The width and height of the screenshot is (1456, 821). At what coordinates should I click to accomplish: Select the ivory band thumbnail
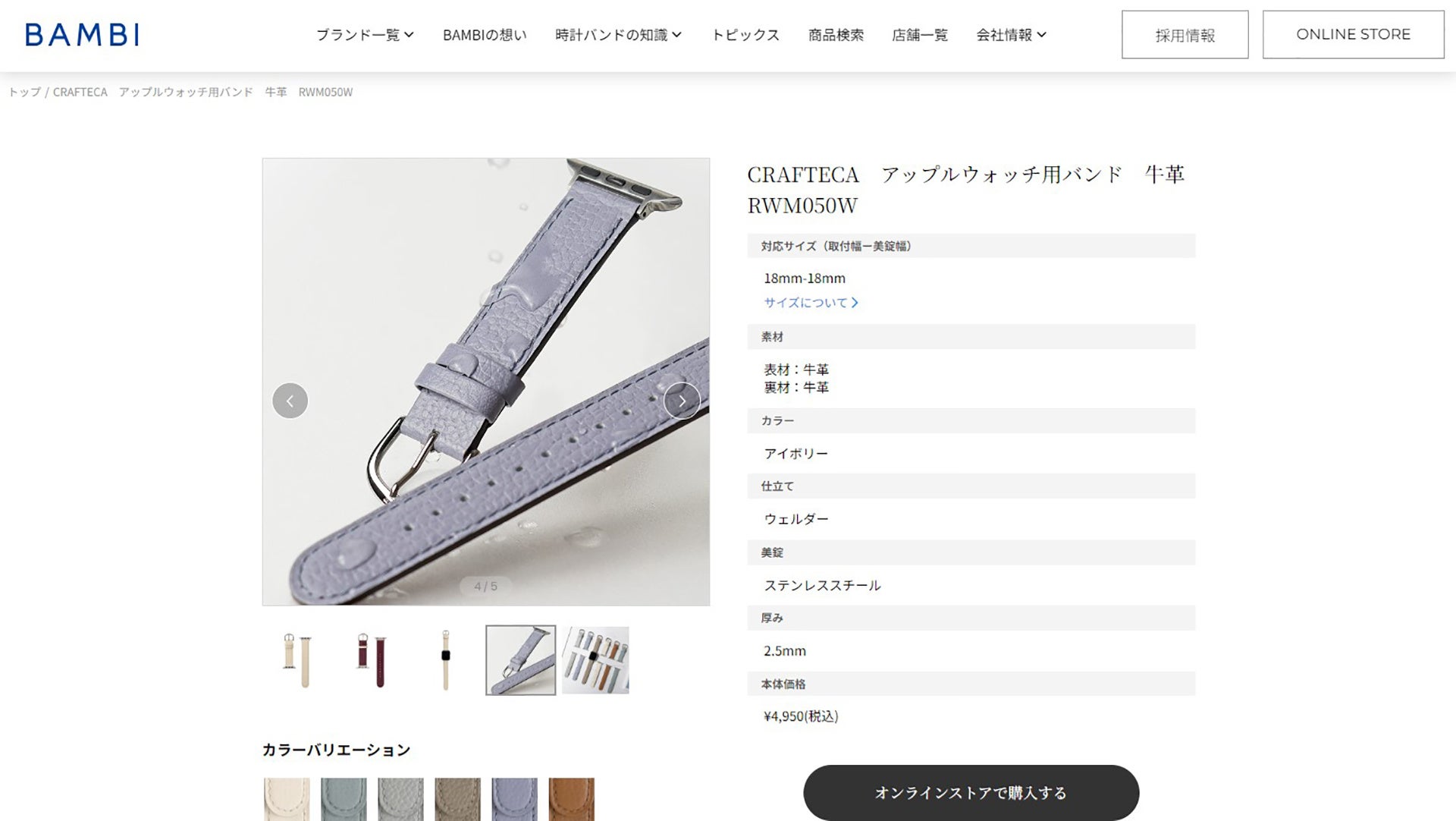pyautogui.click(x=297, y=660)
